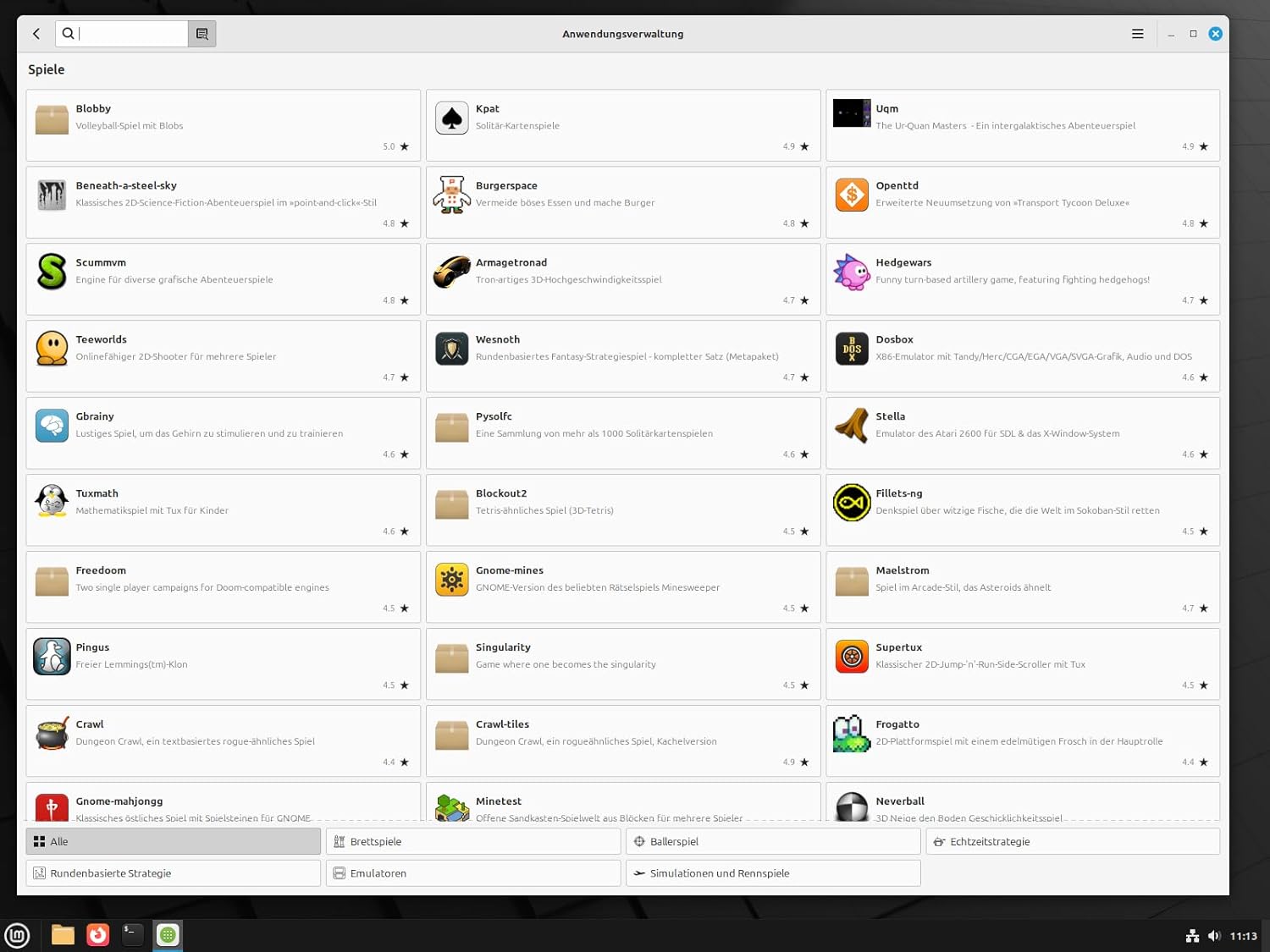Select the Blobby package icon
Image resolution: width=1270 pixels, height=952 pixels.
click(52, 119)
